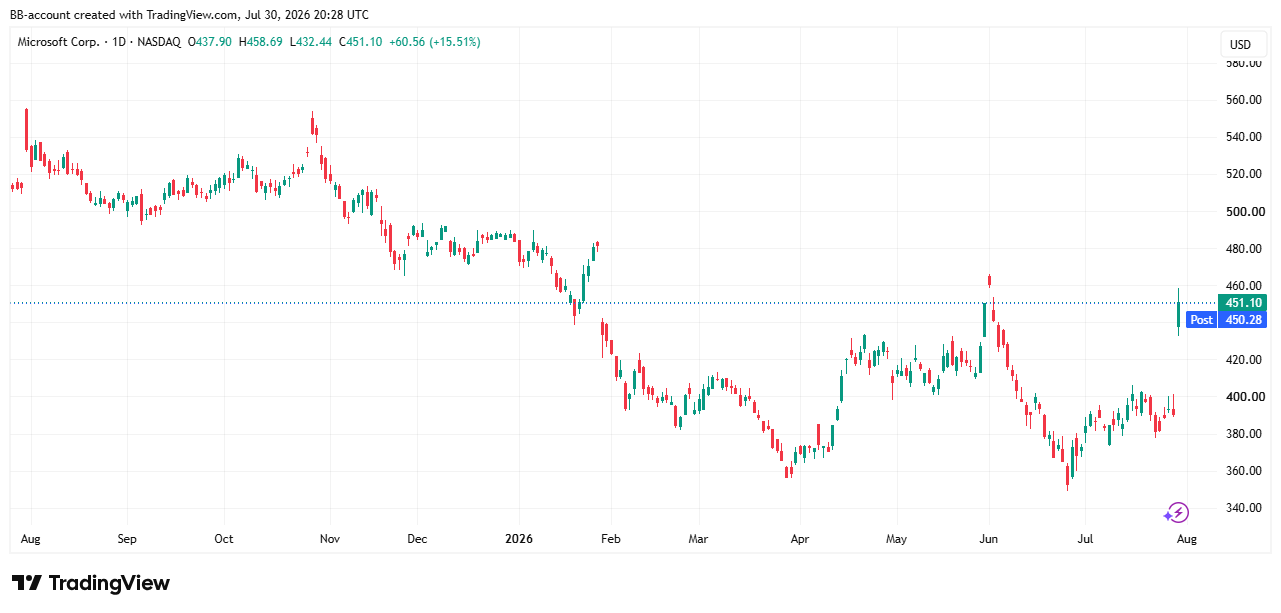Viewport: 1281px width, 613px height.
Task: Click the change value +60.56 (+15.51%)
Action: click(434, 42)
